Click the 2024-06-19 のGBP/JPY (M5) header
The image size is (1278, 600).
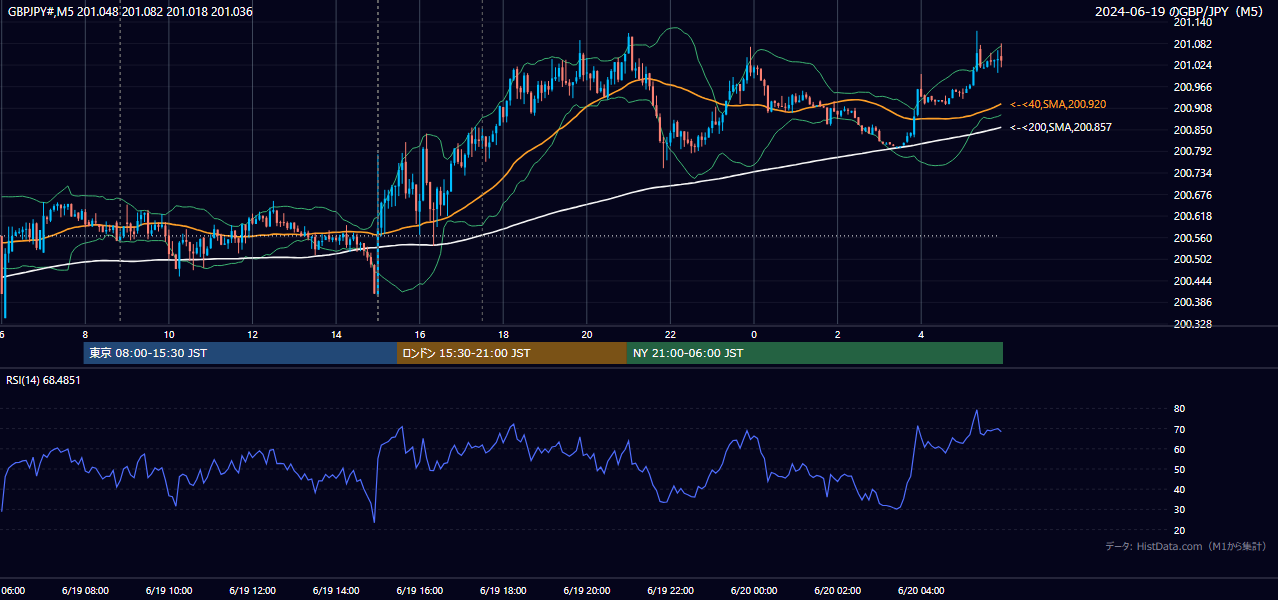coord(1181,11)
